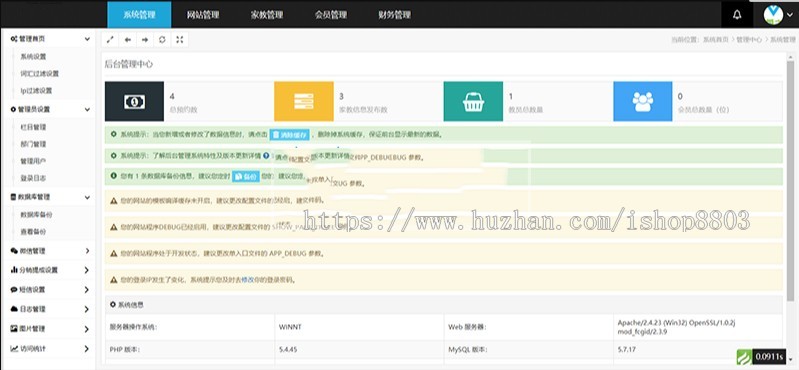799x370 pixels.
Task: Open 数据库备份 in the sidebar
Action: 36,215
